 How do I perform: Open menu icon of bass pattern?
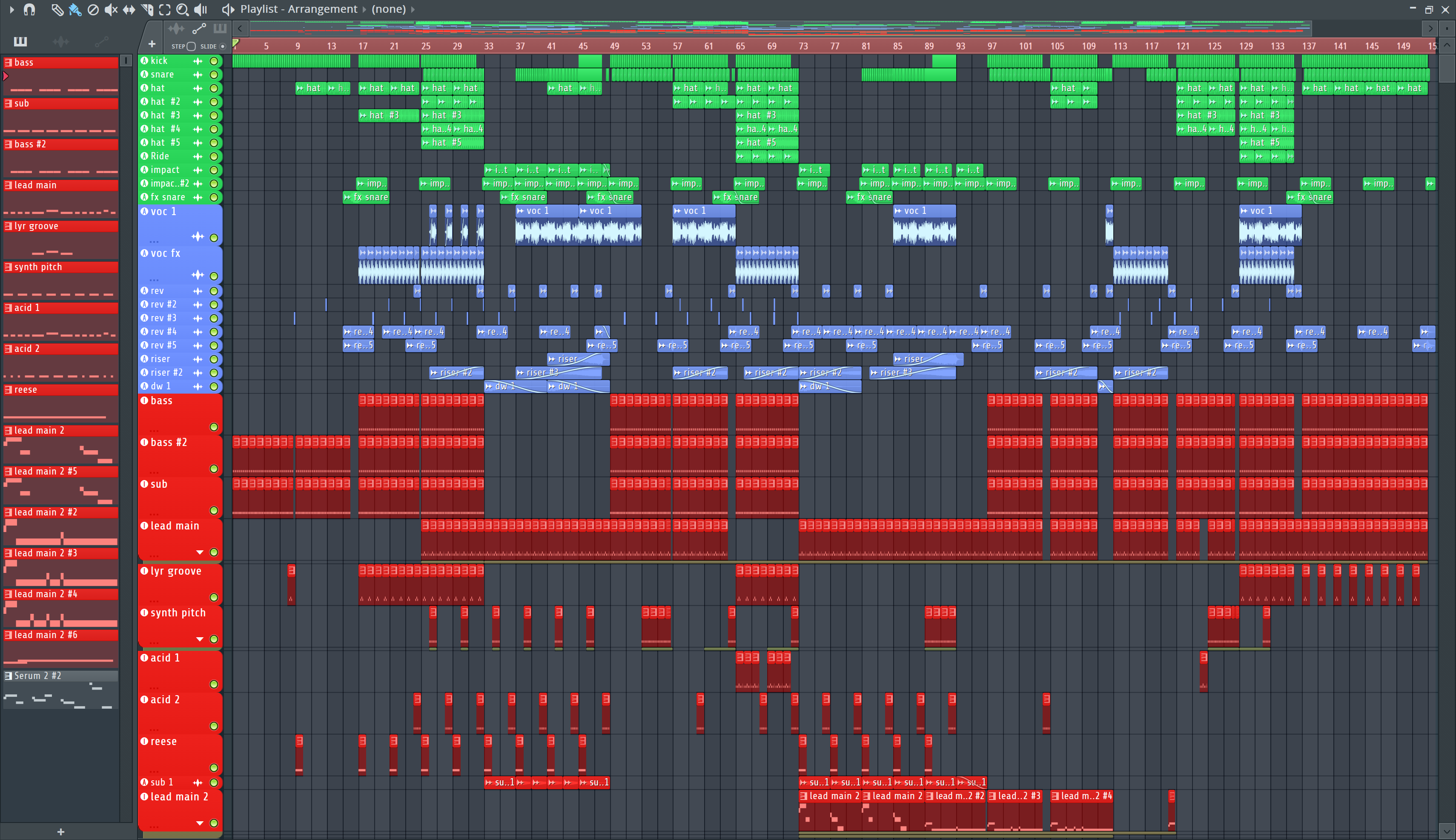coord(8,62)
